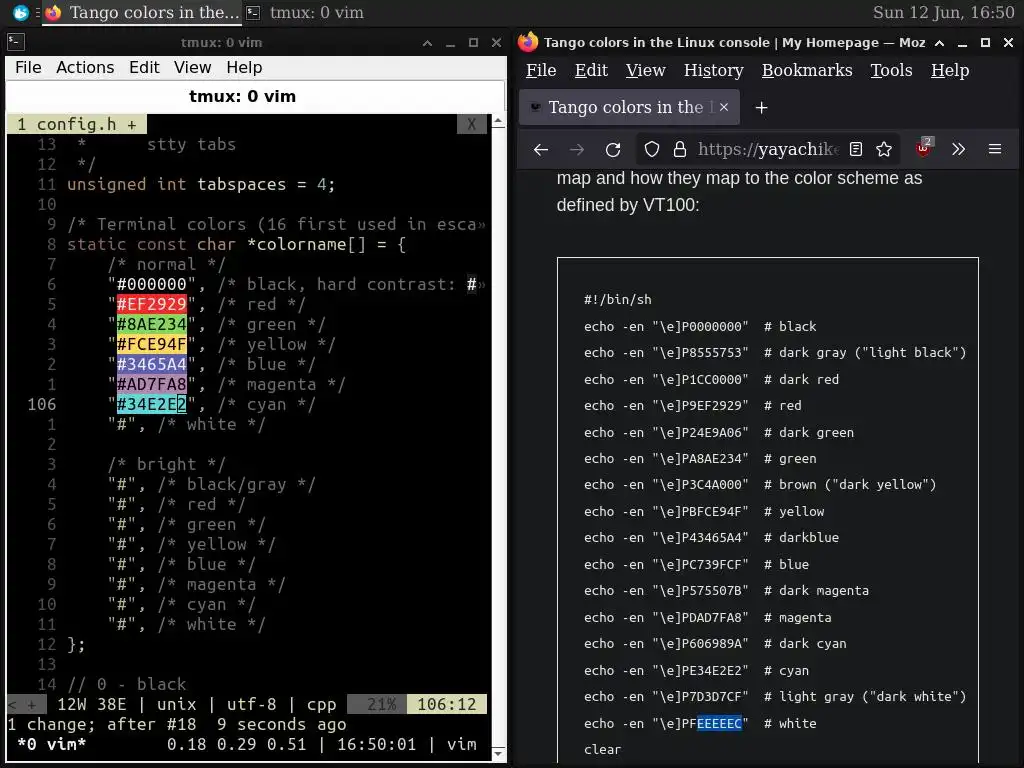This screenshot has width=1024, height=768.
Task: Open terminal Actions menu
Action: tap(85, 67)
